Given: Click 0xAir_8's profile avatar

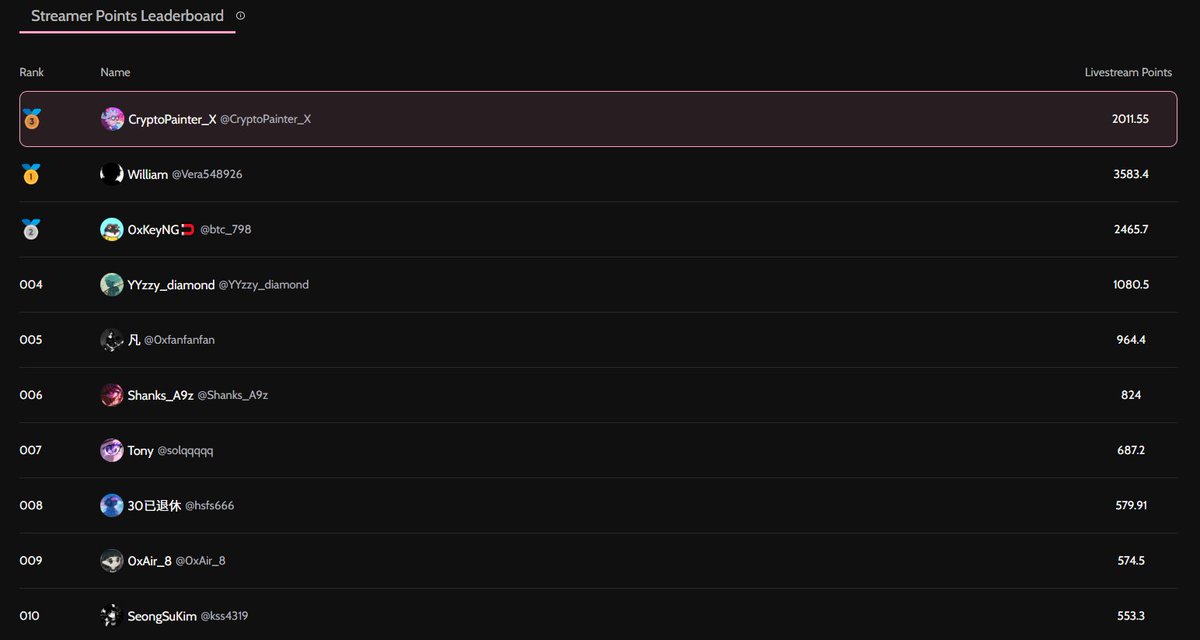Looking at the screenshot, I should click(112, 560).
